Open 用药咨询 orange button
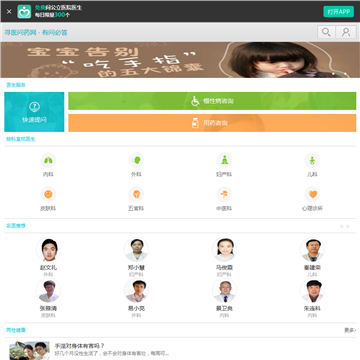 (212, 123)
